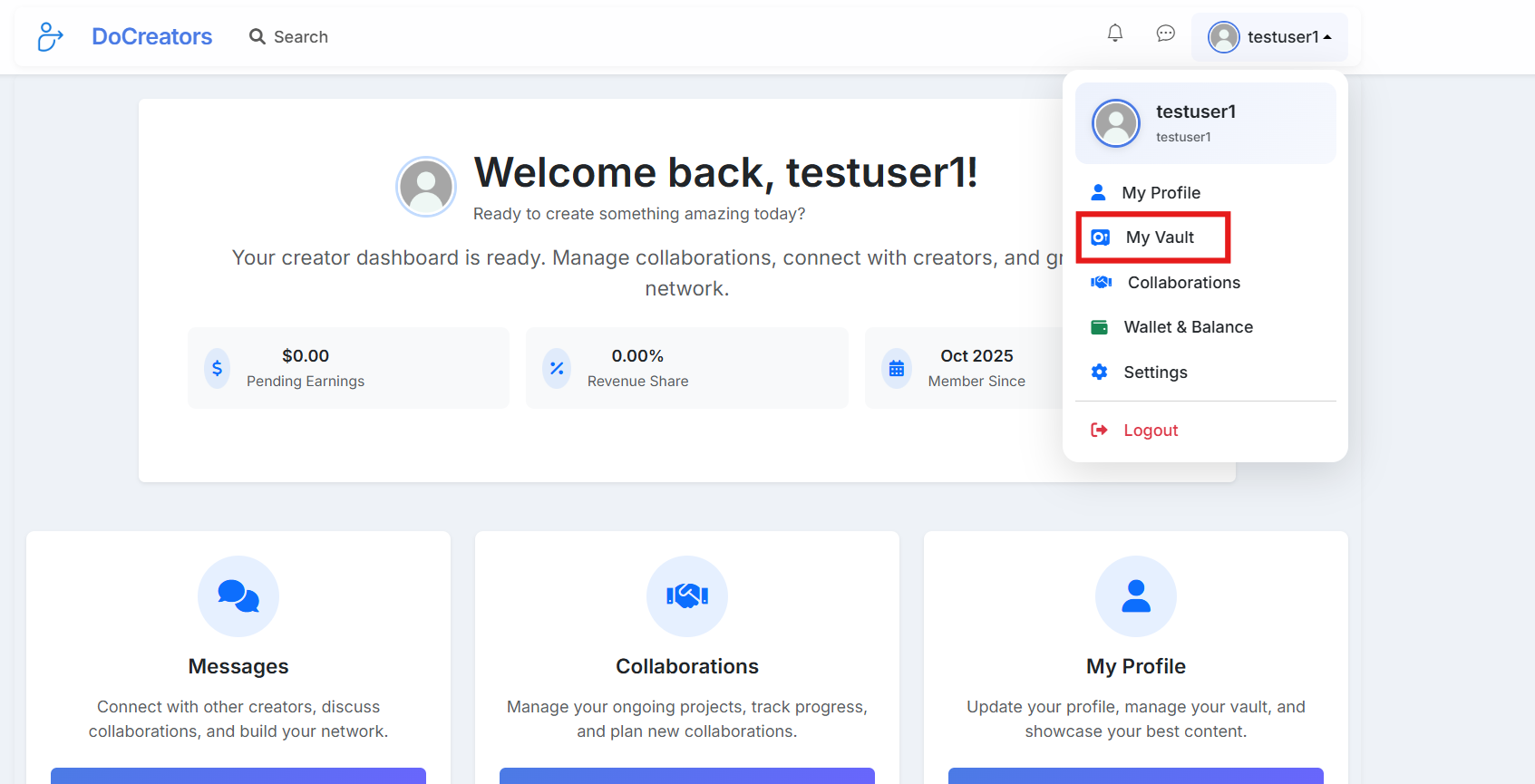Open the chat messages icon in header
The width and height of the screenshot is (1535, 784).
[x=1165, y=34]
